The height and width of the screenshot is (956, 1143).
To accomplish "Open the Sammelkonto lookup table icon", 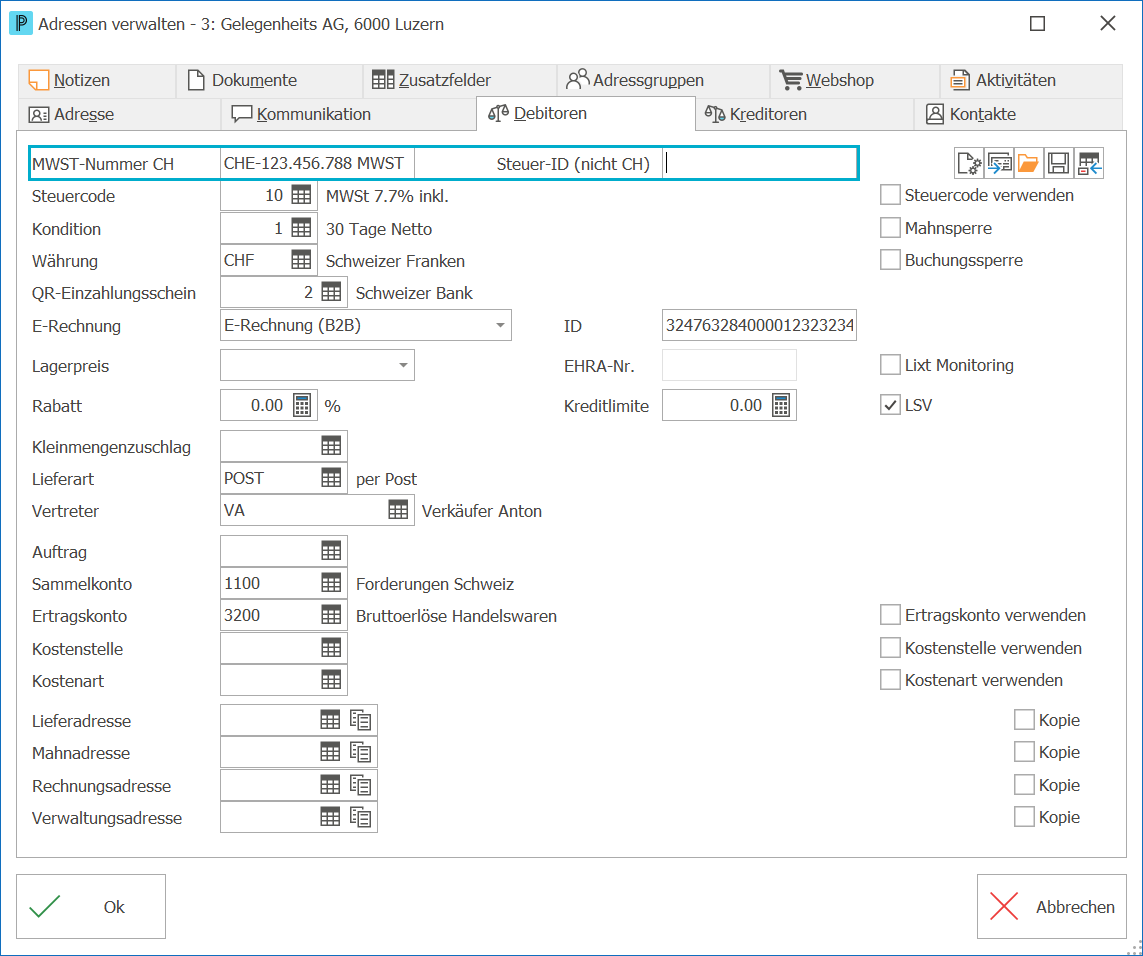I will click(331, 583).
